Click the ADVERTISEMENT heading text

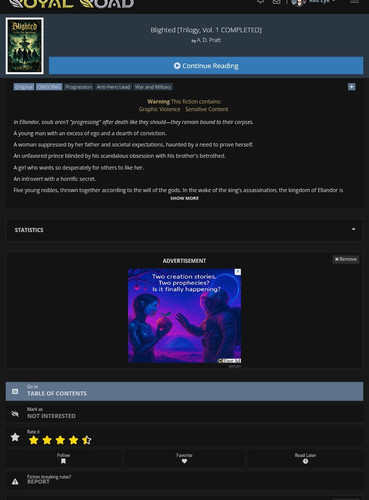[x=184, y=261]
